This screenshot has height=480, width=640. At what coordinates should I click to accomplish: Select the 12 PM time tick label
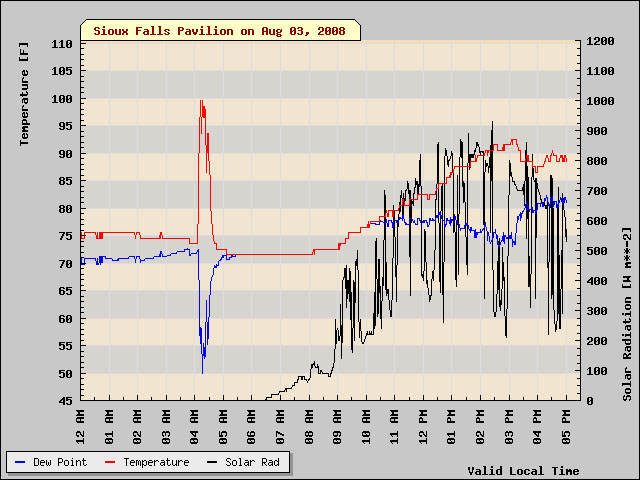click(x=423, y=425)
